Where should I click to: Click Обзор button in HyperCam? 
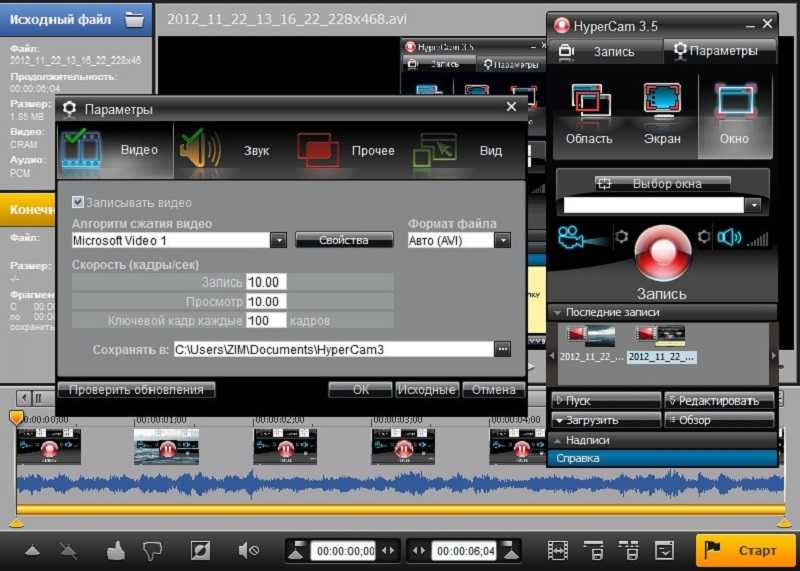point(719,420)
